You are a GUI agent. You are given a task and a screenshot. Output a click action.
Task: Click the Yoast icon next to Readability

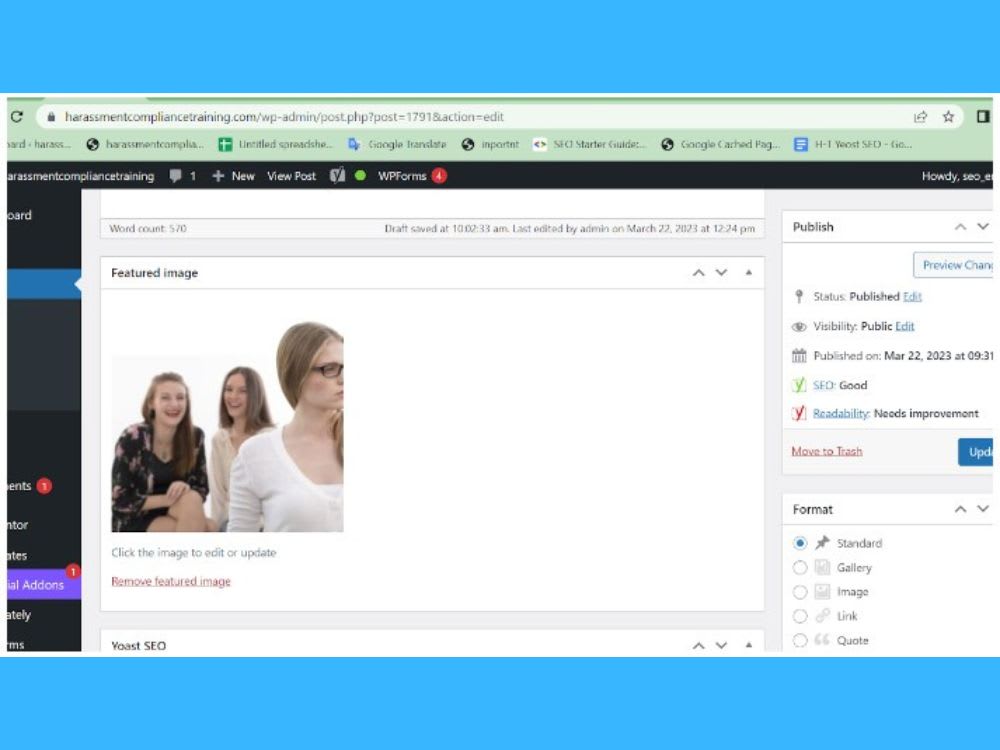click(x=798, y=413)
